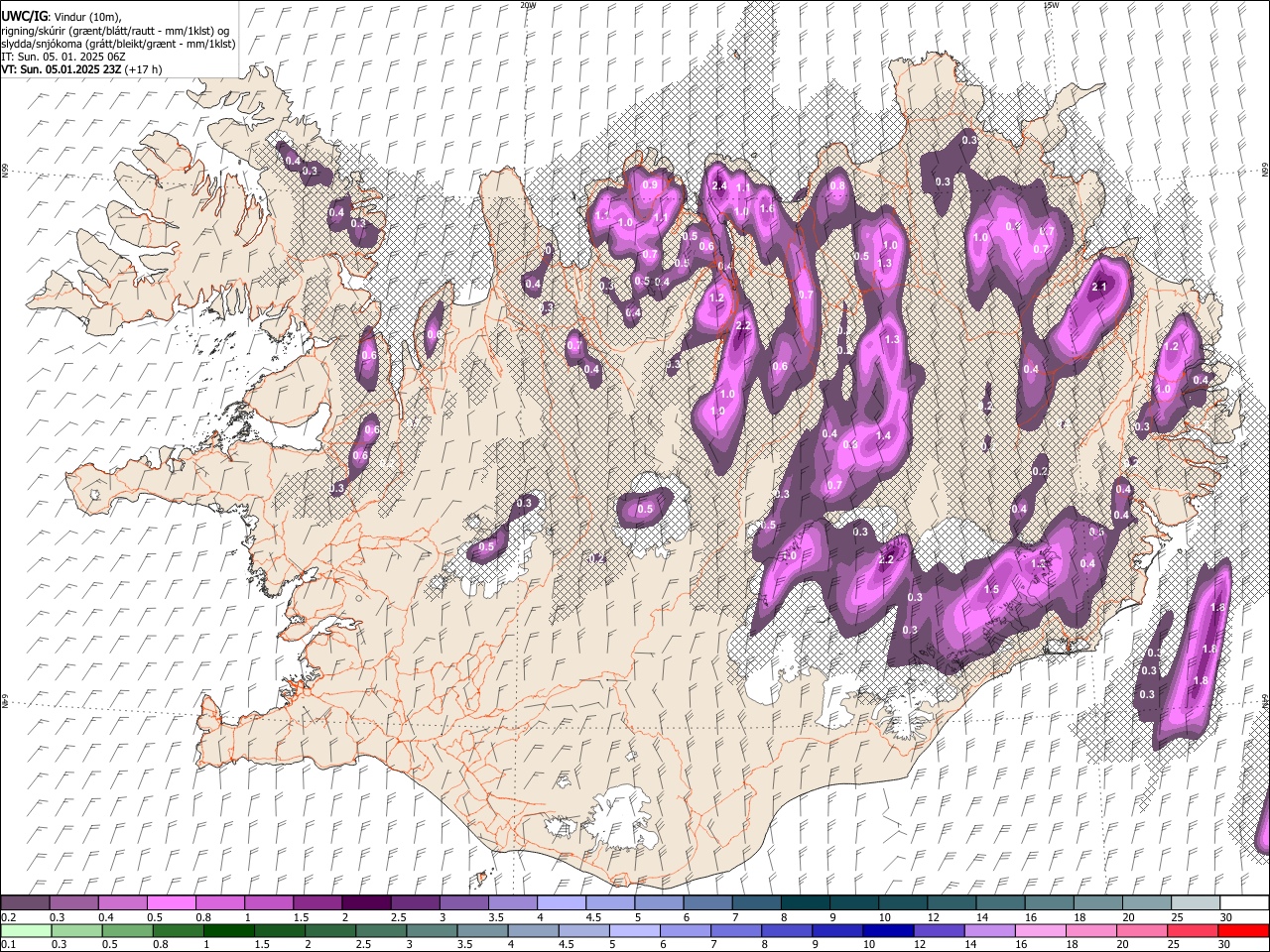
Task: Select the white swatch after upper-row 30
Action: (x=1244, y=903)
